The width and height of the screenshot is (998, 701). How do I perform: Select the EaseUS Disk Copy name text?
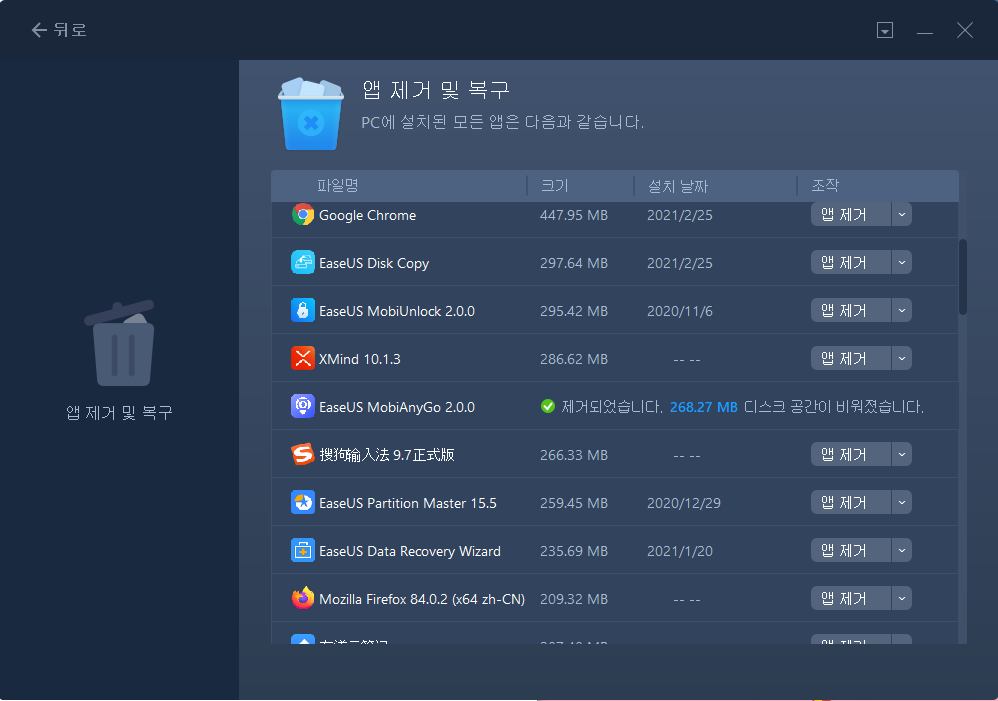(x=374, y=263)
